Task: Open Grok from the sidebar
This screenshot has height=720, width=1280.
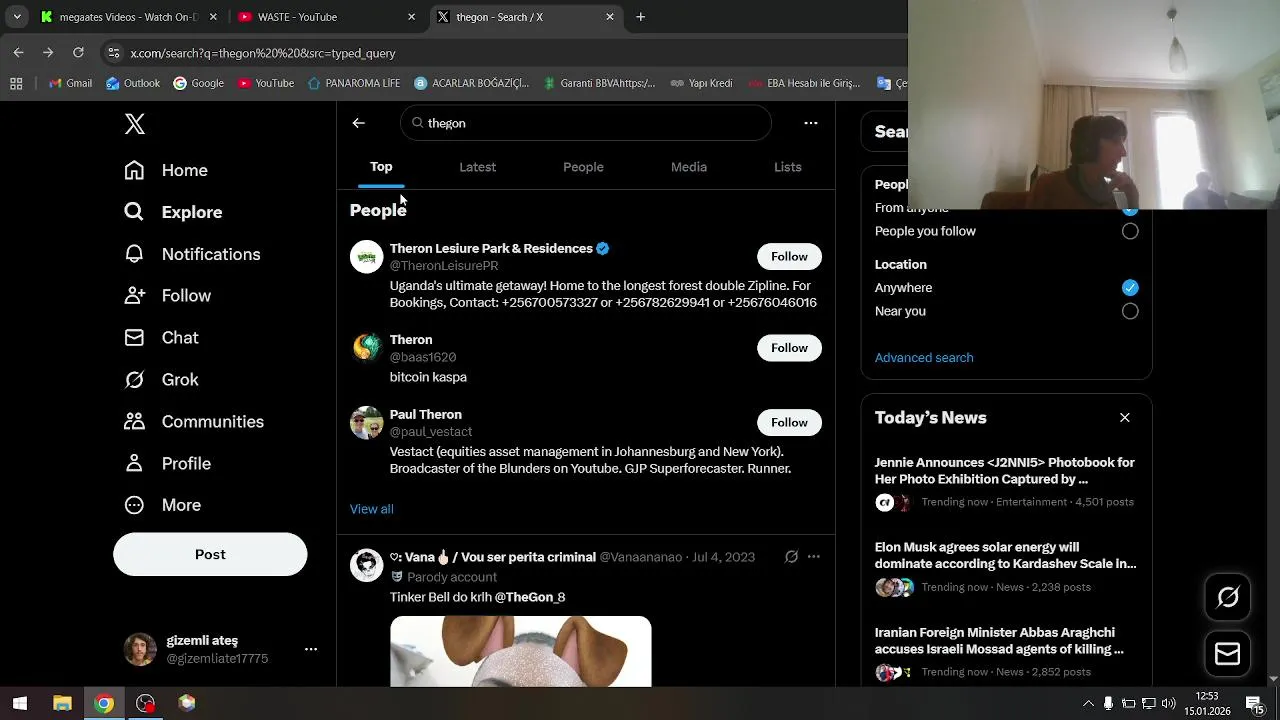Action: pos(161,380)
